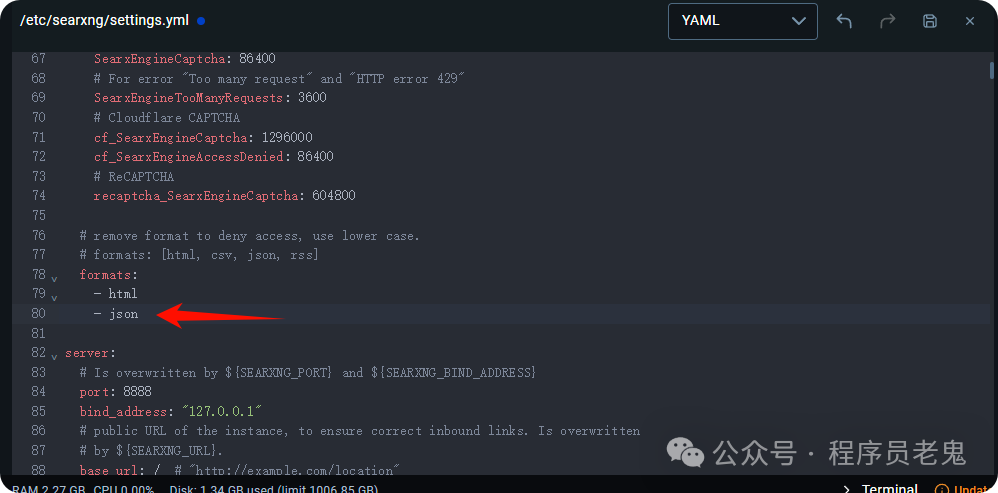This screenshot has height=493, width=998.
Task: Open the YAML language dropdown
Action: tap(743, 21)
